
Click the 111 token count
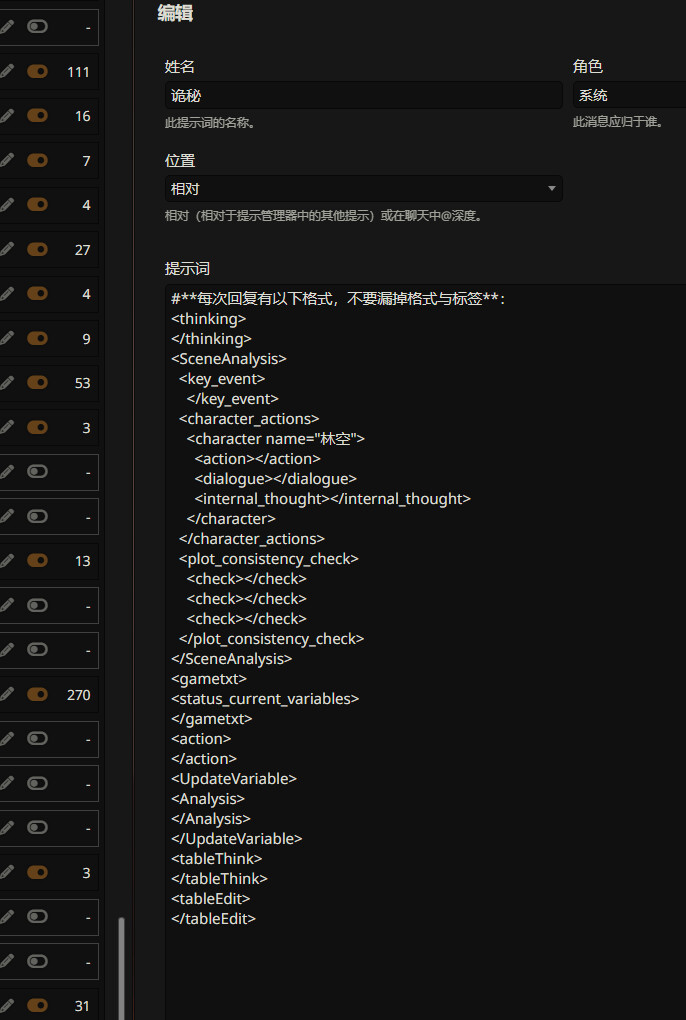coord(78,72)
